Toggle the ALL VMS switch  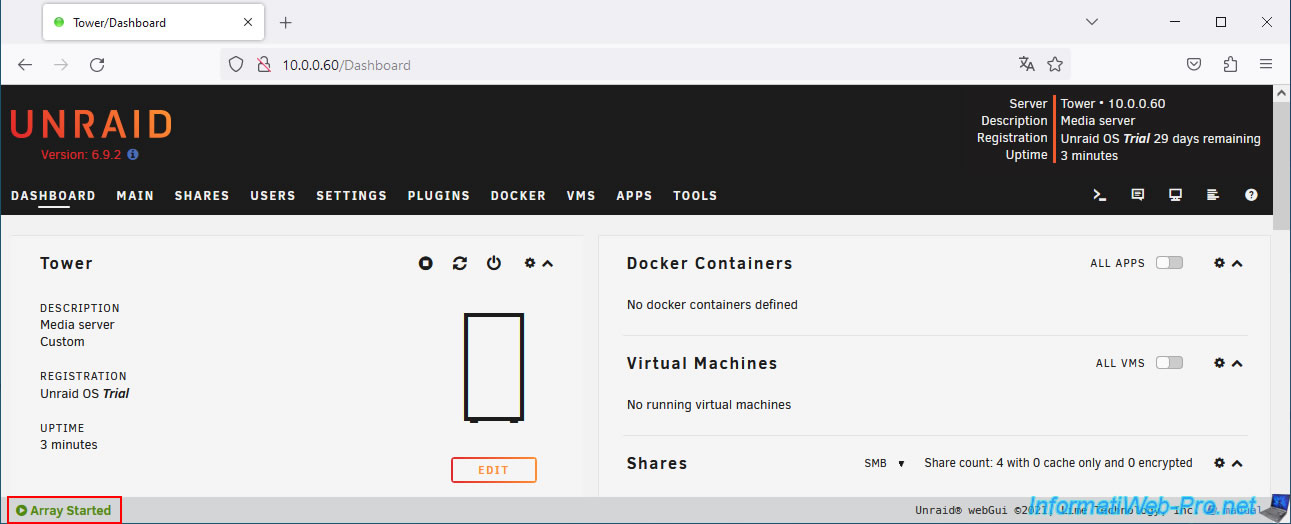coord(1169,363)
